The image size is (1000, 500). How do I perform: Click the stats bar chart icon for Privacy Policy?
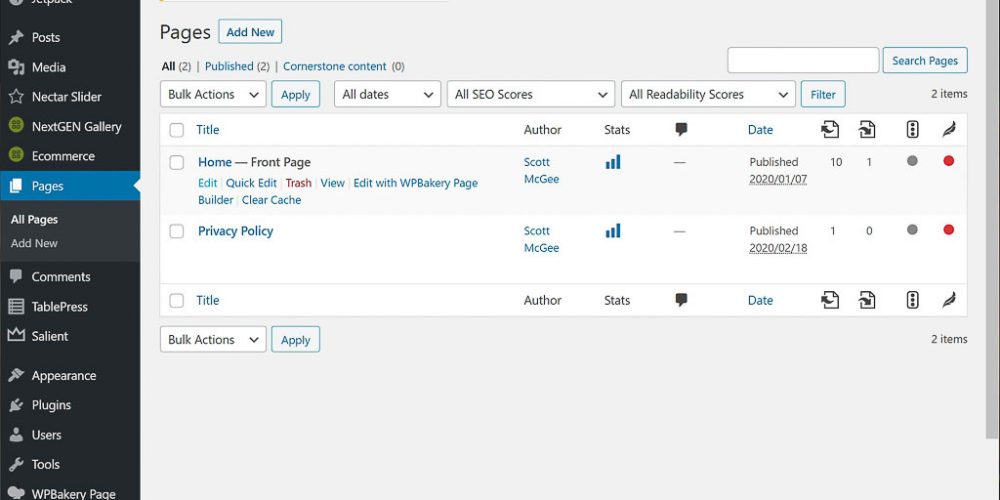[613, 231]
